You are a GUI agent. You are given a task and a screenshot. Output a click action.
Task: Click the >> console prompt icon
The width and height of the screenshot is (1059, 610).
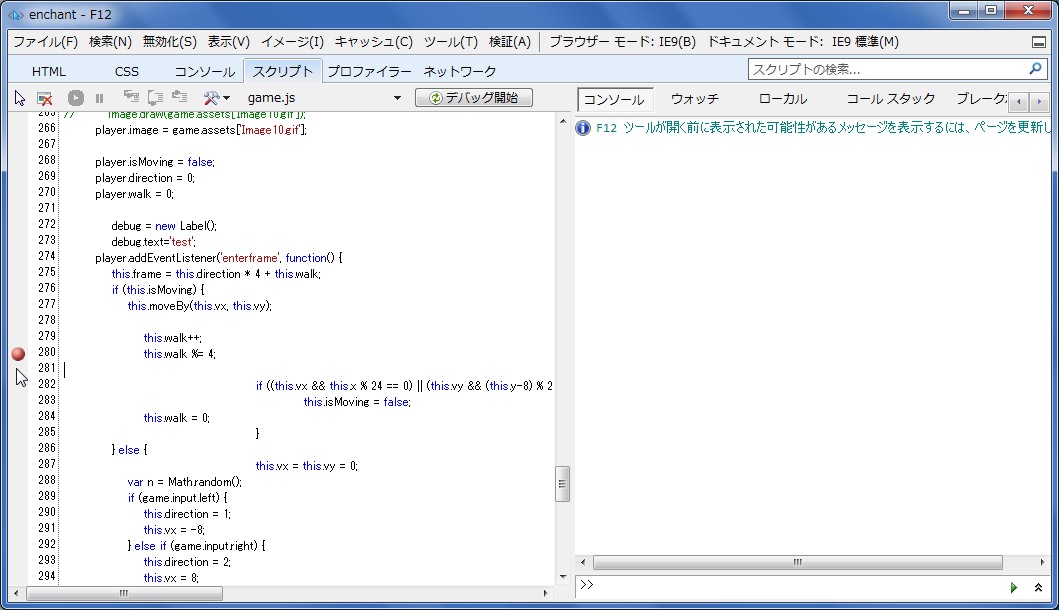pos(586,585)
